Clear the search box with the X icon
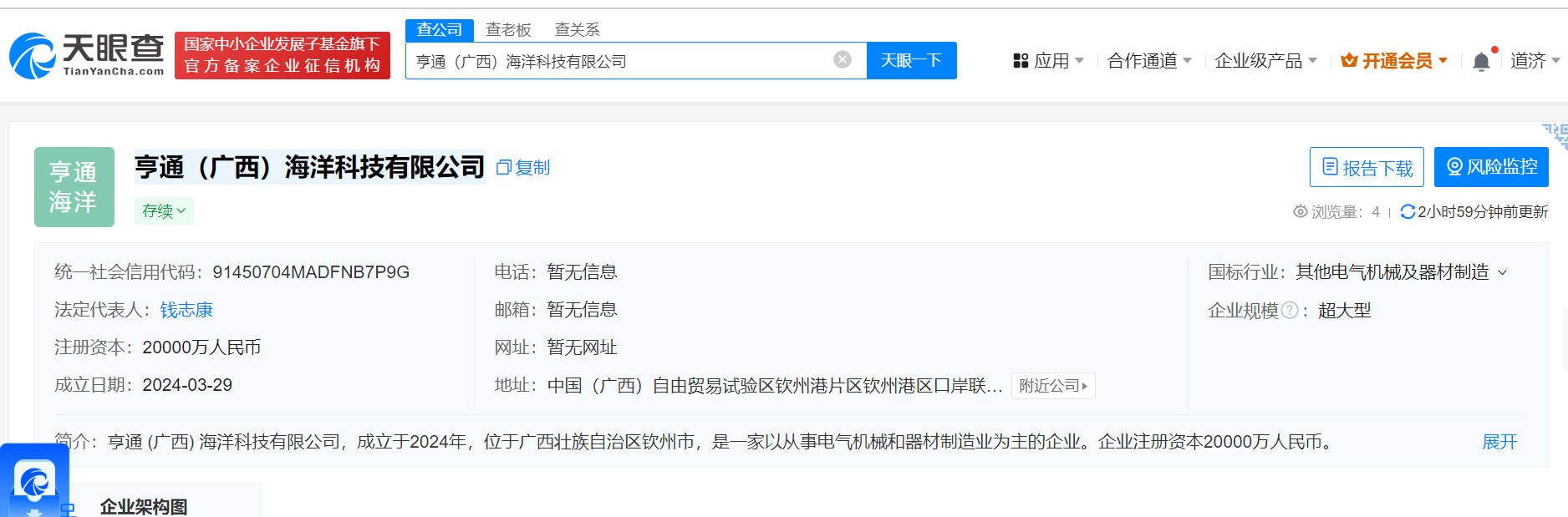Image resolution: width=1568 pixels, height=517 pixels. coord(843,59)
